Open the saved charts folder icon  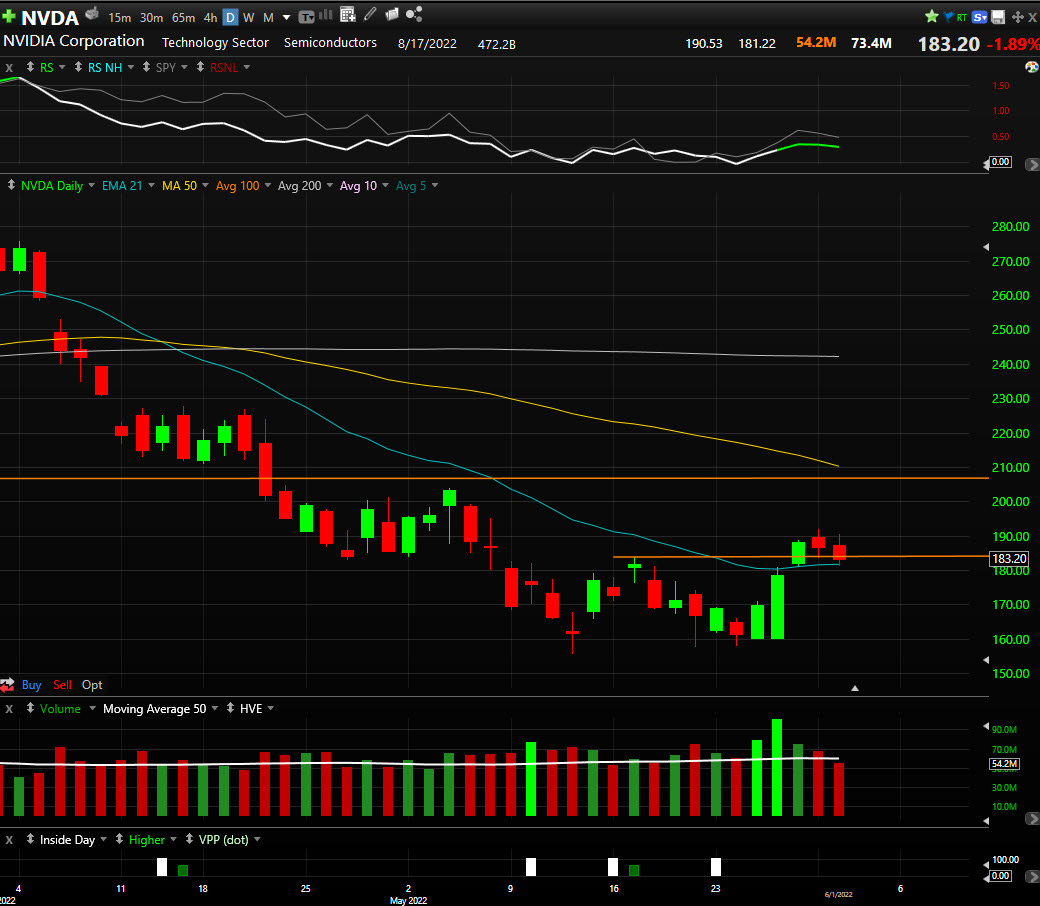click(x=392, y=14)
